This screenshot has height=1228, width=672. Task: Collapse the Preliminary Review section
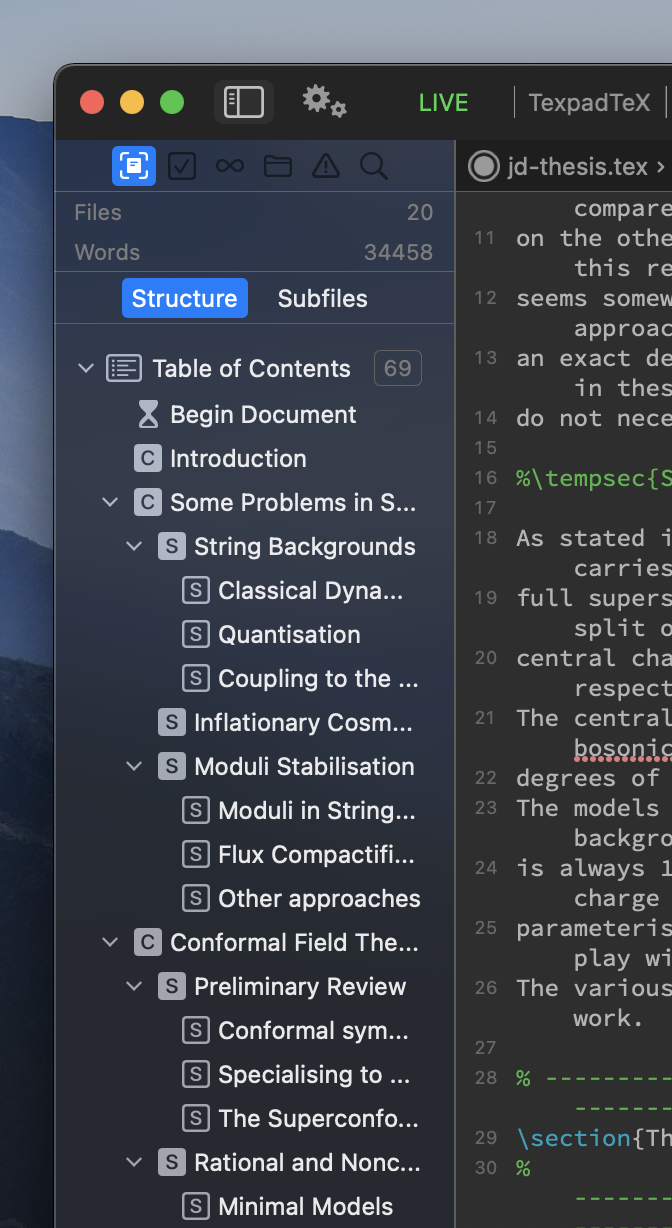click(x=134, y=987)
